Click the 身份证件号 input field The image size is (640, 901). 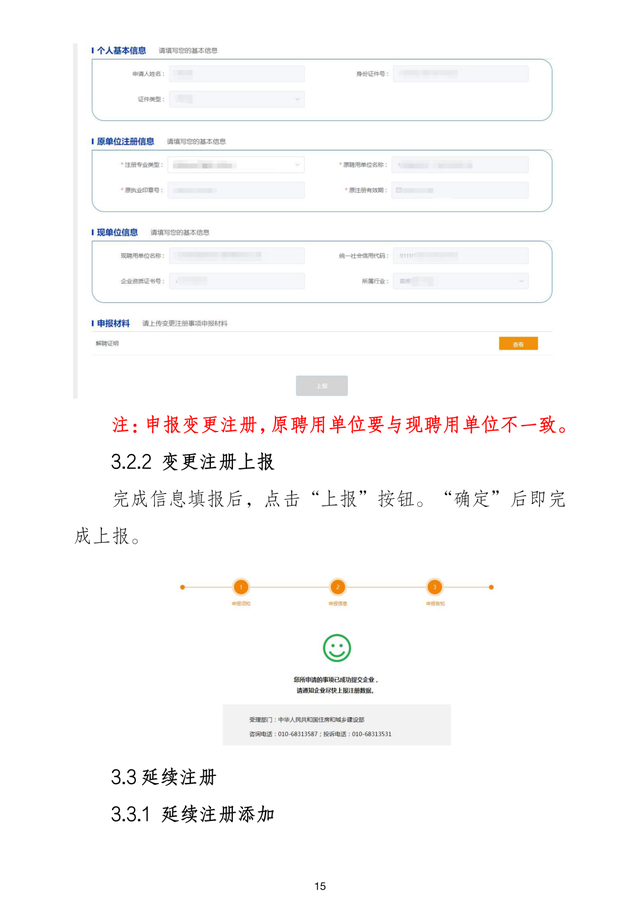click(x=460, y=74)
